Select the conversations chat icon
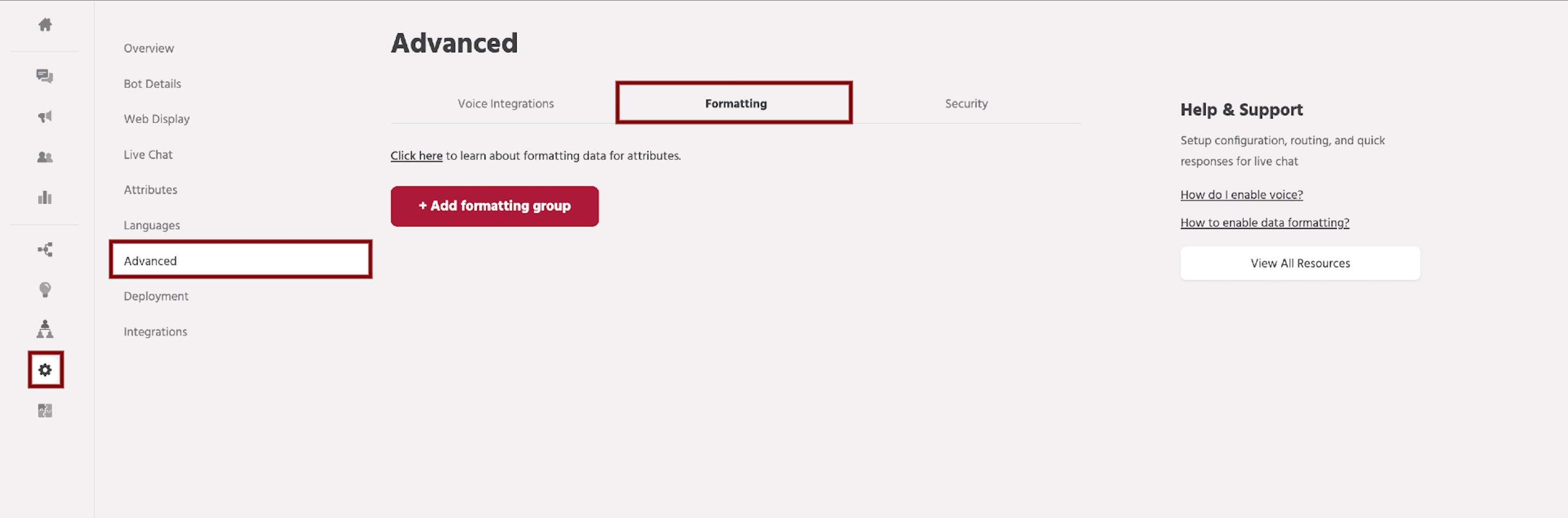The image size is (1568, 518). tap(44, 75)
